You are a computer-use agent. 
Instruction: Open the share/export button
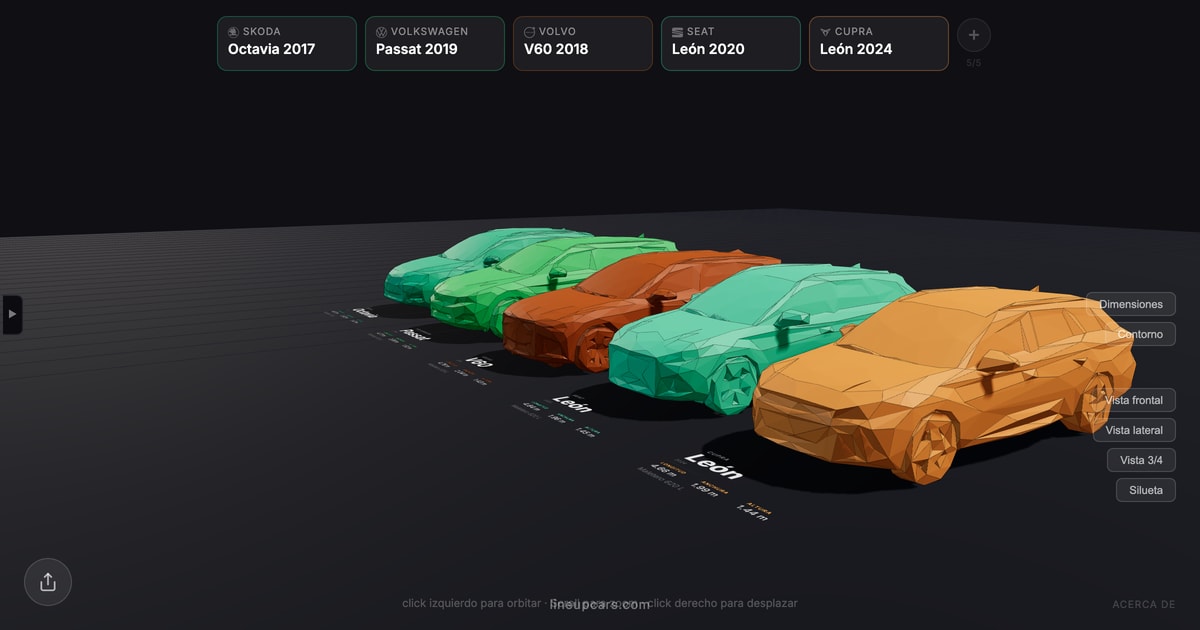pos(48,582)
